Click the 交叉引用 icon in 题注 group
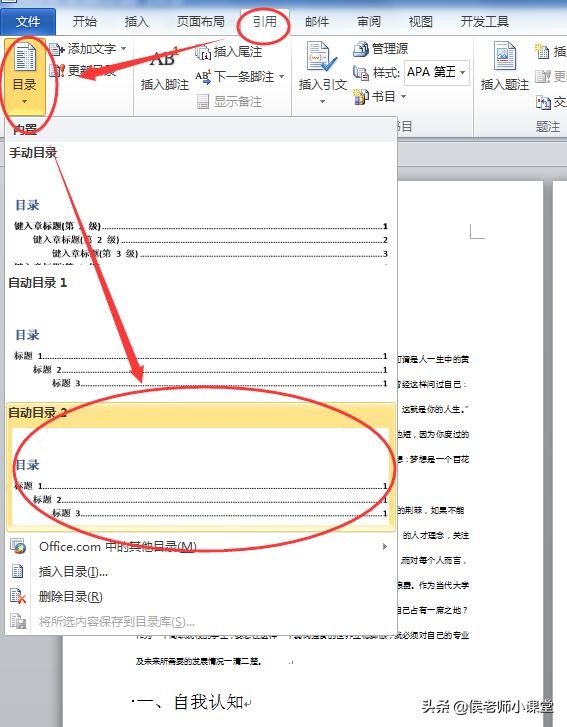 click(543, 102)
